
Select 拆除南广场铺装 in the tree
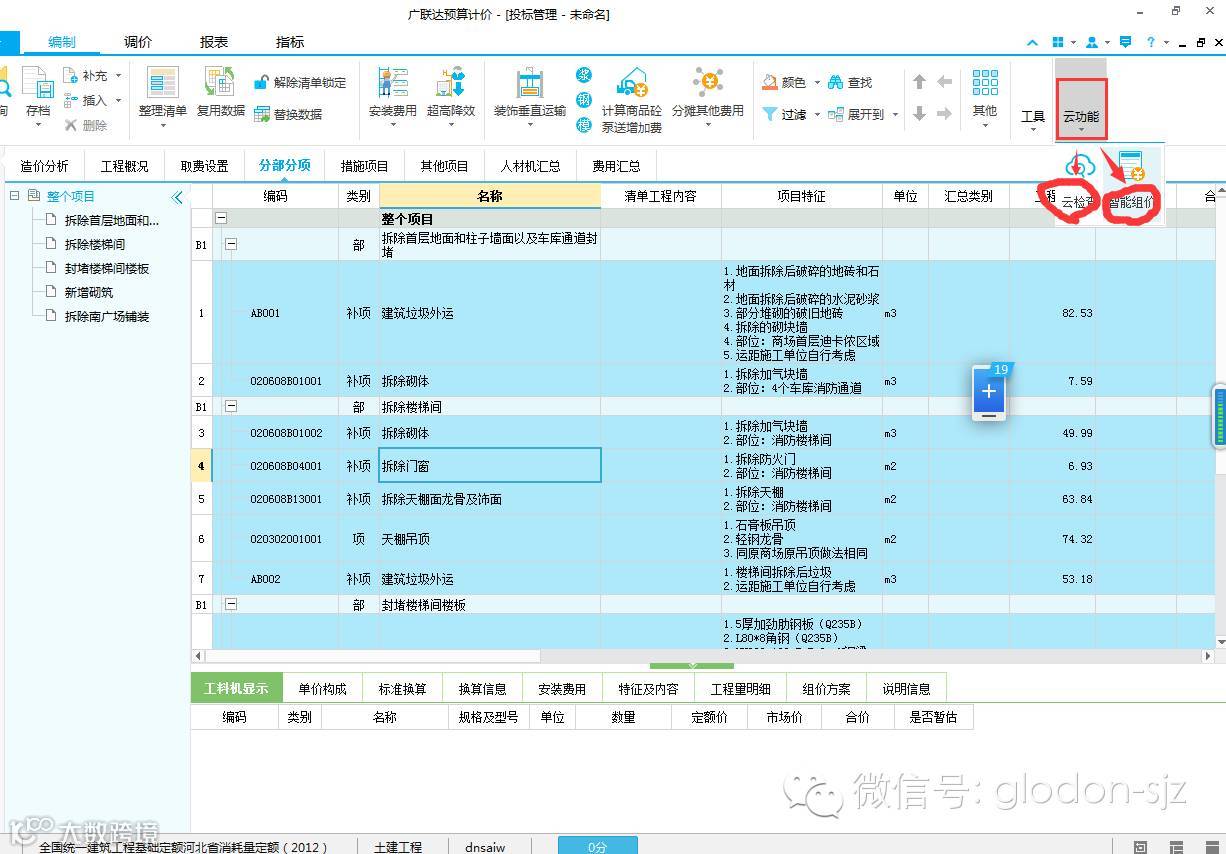click(x=107, y=316)
